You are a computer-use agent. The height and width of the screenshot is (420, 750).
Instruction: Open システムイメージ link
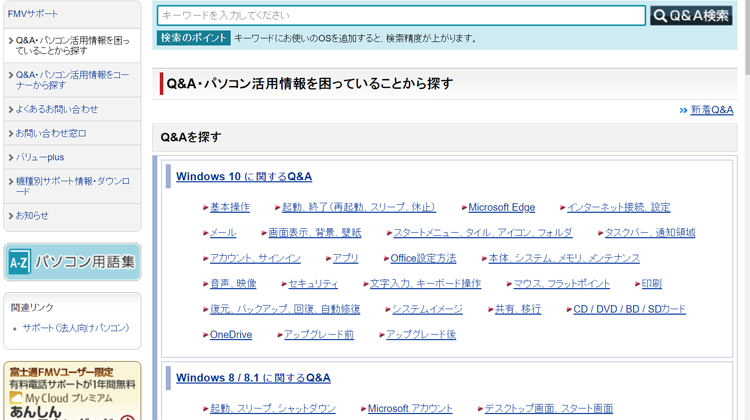tap(427, 309)
